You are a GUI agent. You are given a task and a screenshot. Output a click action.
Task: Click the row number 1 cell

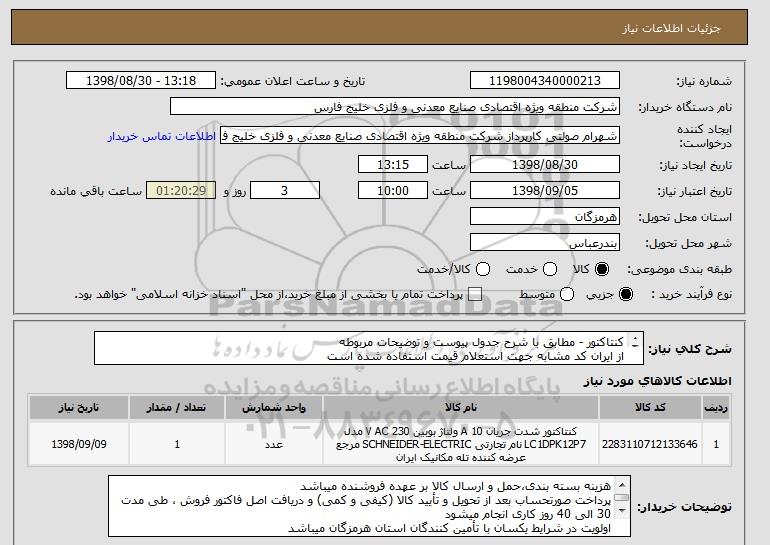(715, 444)
